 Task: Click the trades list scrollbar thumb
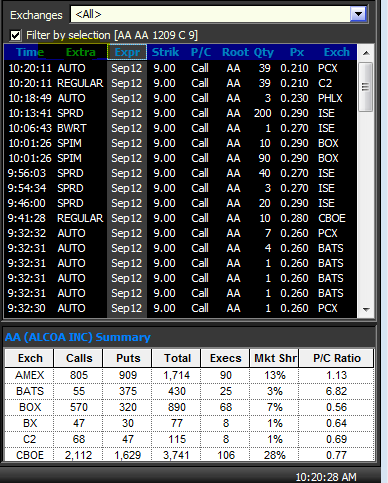click(x=366, y=87)
